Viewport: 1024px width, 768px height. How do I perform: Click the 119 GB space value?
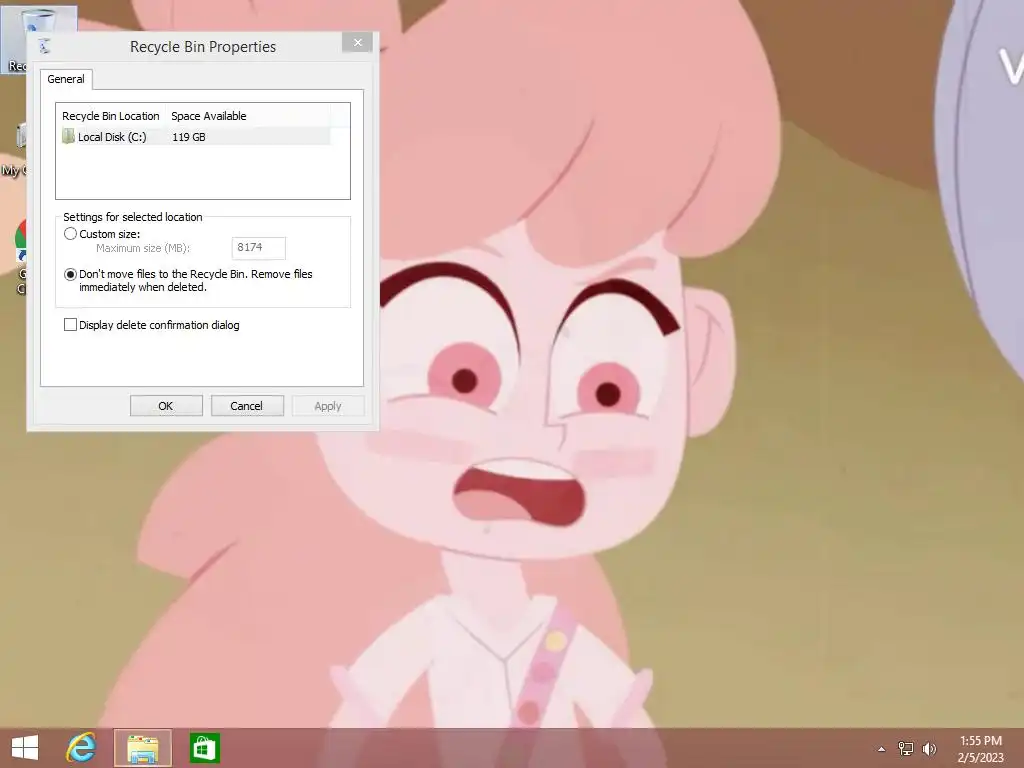point(189,137)
